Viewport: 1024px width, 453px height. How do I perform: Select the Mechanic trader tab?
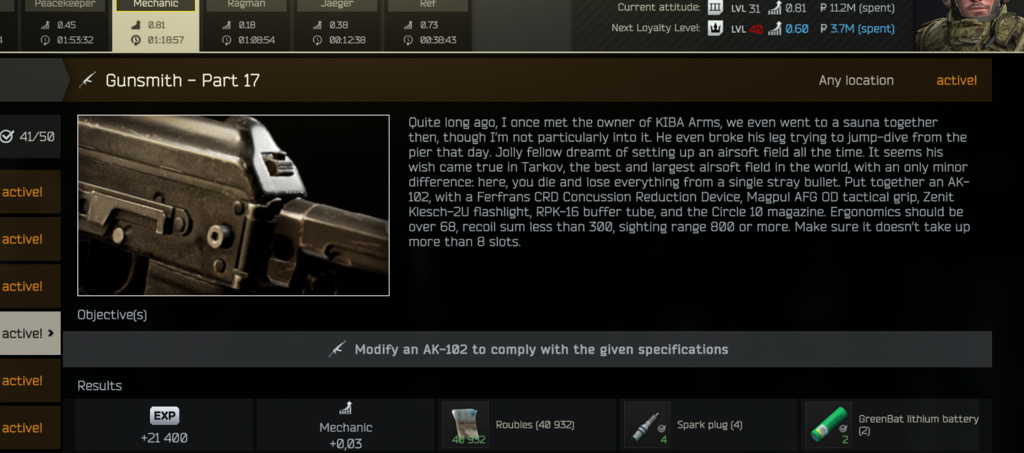tap(155, 25)
